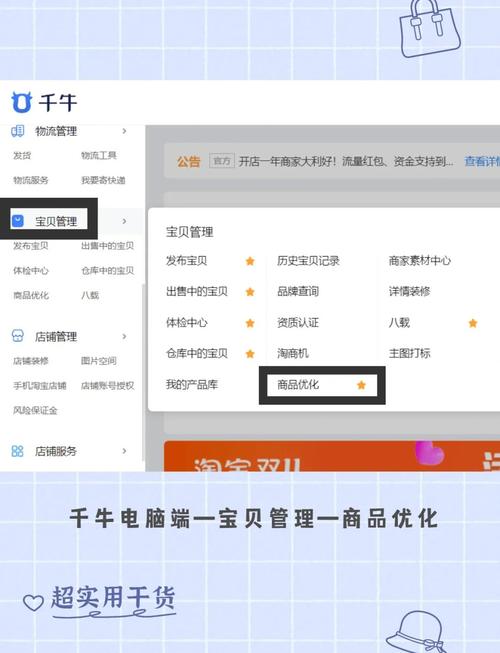Viewport: 500px width, 653px height.
Task: Open 商家素材中心 in the popup
Action: (420, 261)
